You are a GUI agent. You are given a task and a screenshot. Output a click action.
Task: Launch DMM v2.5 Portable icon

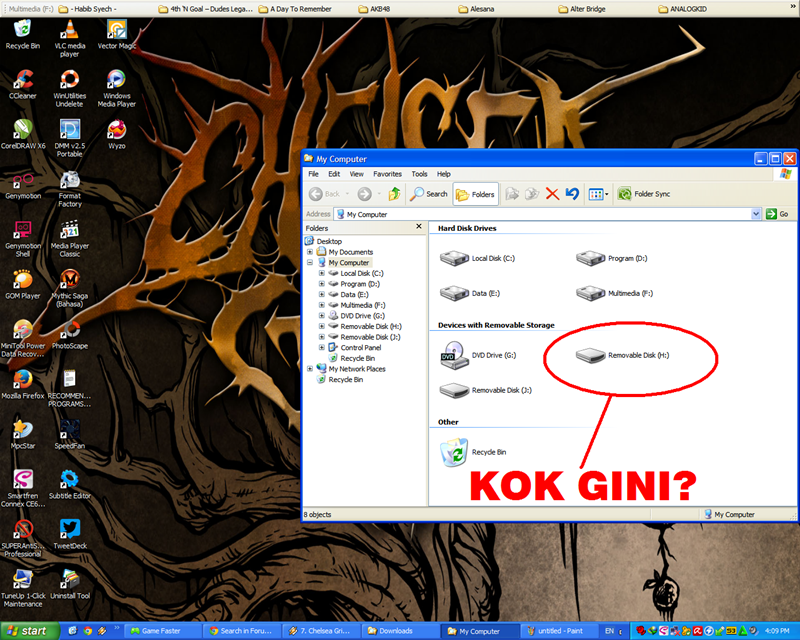click(x=69, y=138)
